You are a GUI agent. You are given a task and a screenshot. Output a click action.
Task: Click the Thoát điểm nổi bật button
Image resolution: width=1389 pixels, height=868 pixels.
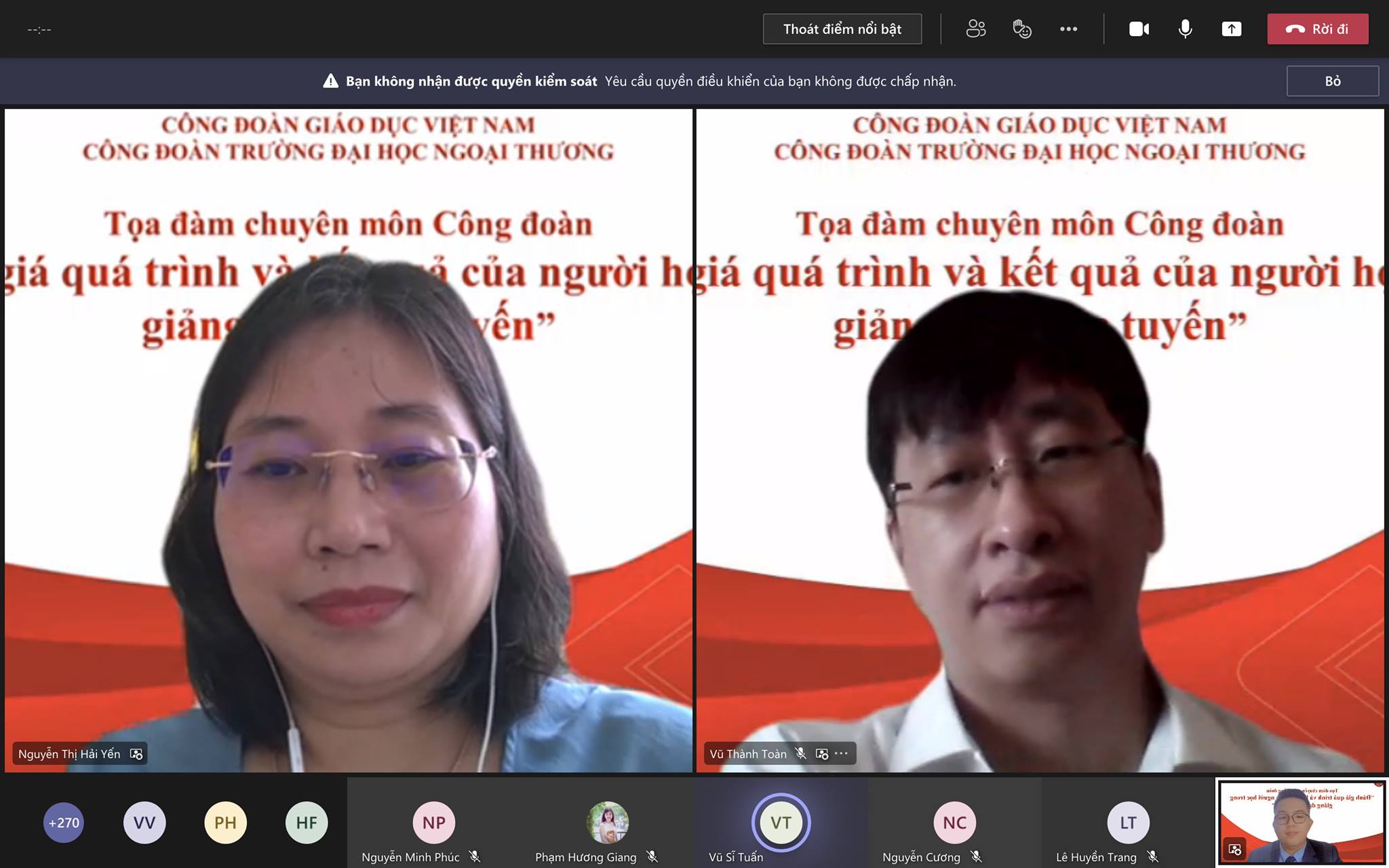(842, 29)
